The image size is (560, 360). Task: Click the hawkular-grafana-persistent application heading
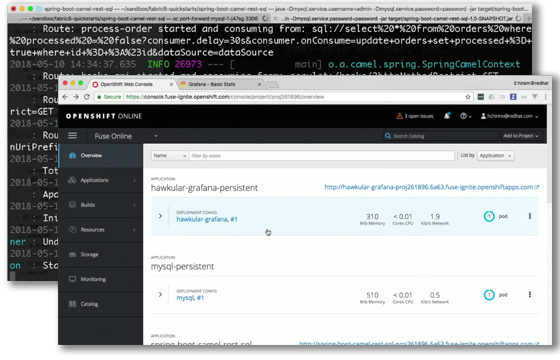coord(204,188)
